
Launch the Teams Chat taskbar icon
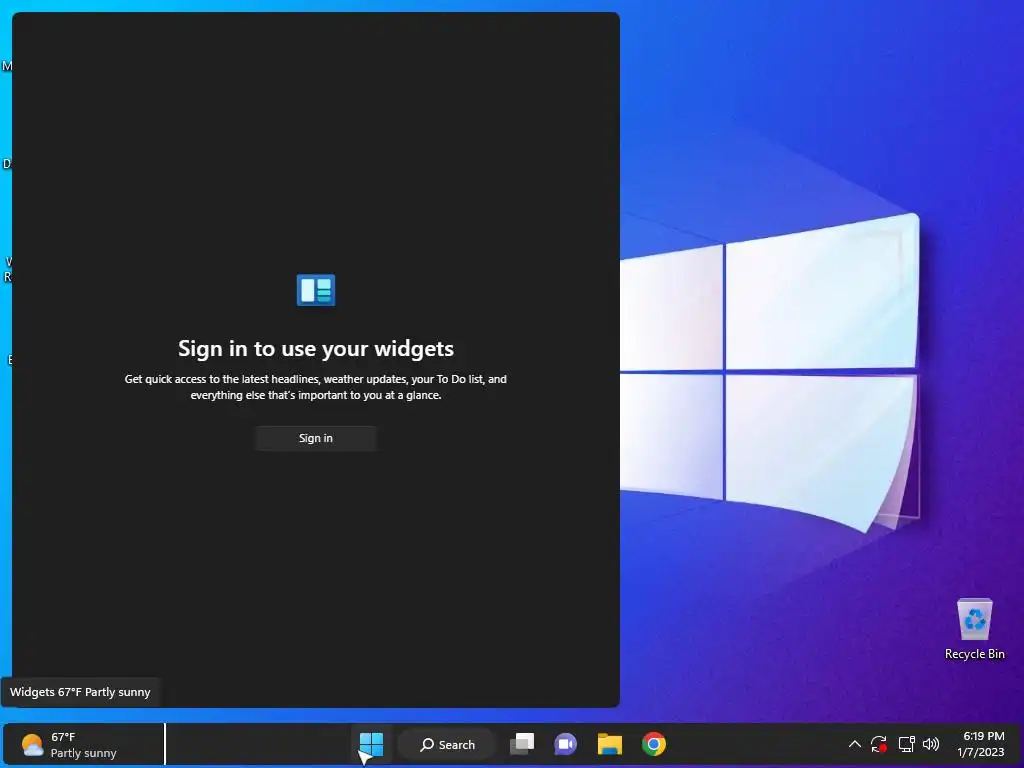pyautogui.click(x=566, y=744)
